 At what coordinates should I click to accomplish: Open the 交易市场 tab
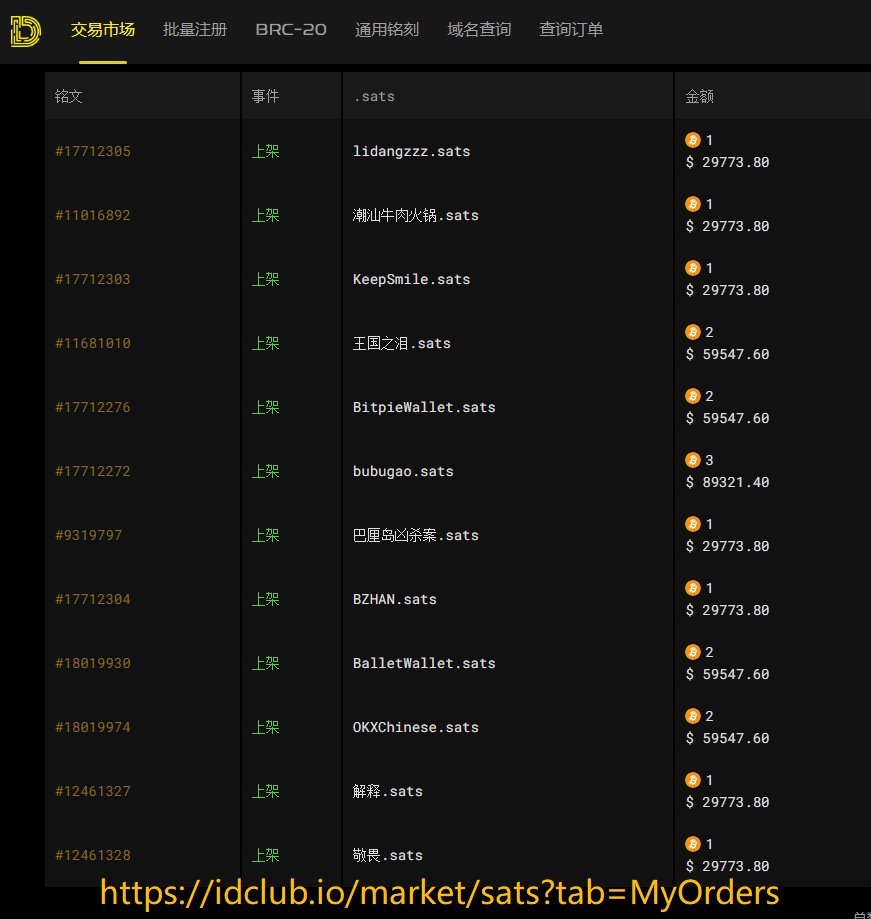pos(103,29)
